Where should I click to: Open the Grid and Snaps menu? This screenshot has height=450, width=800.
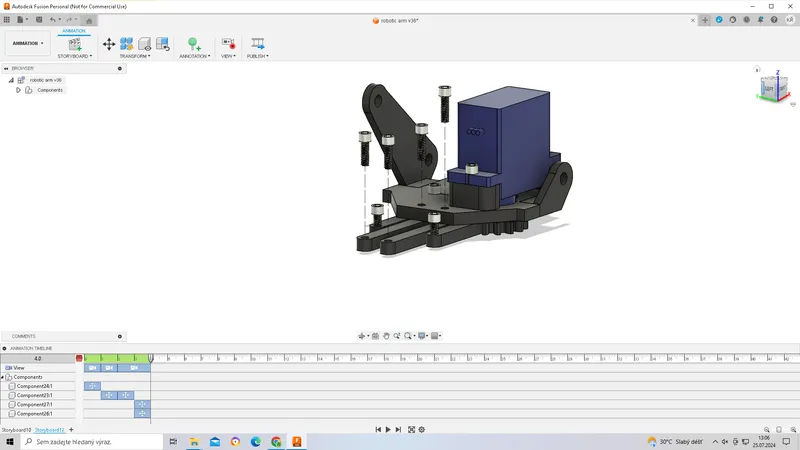[436, 336]
